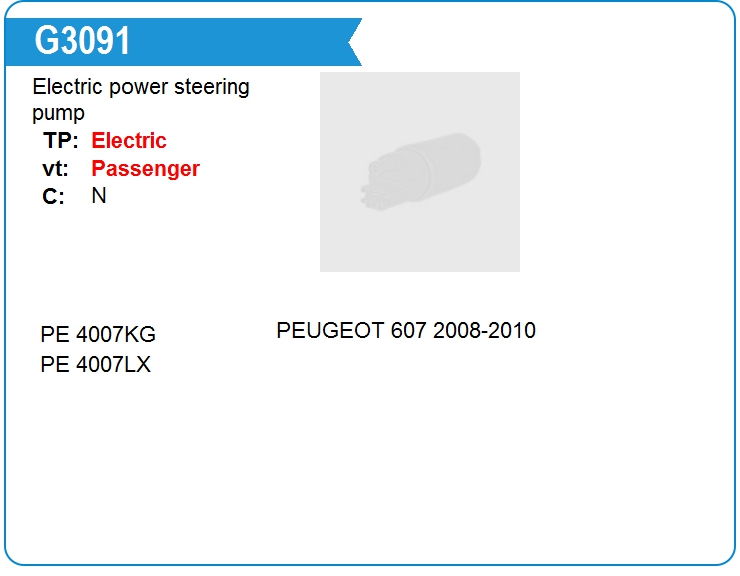Click the C: label
The height and width of the screenshot is (576, 740).
[x=53, y=196]
